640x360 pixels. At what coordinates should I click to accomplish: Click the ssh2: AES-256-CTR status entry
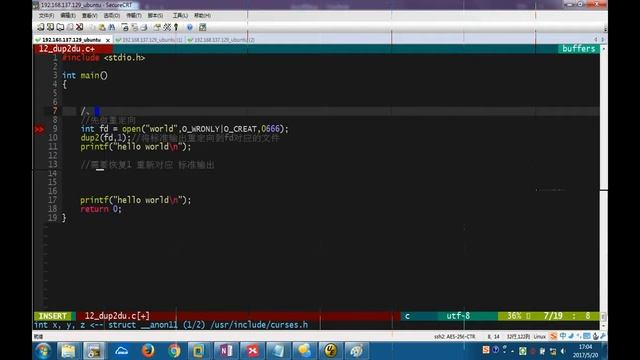454,337
